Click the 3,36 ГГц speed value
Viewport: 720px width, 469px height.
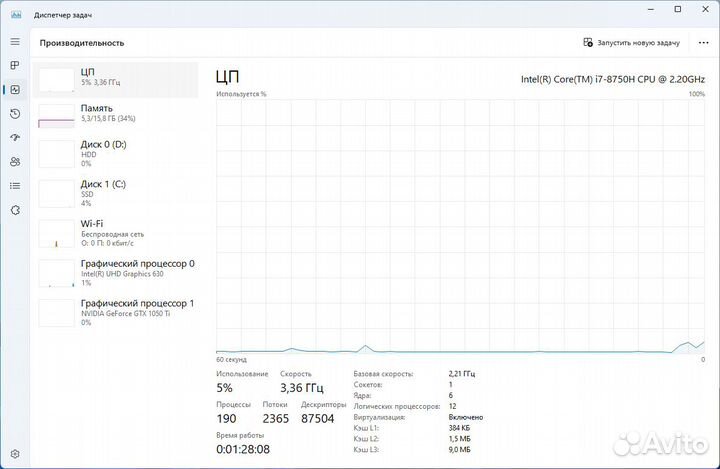pyautogui.click(x=302, y=388)
